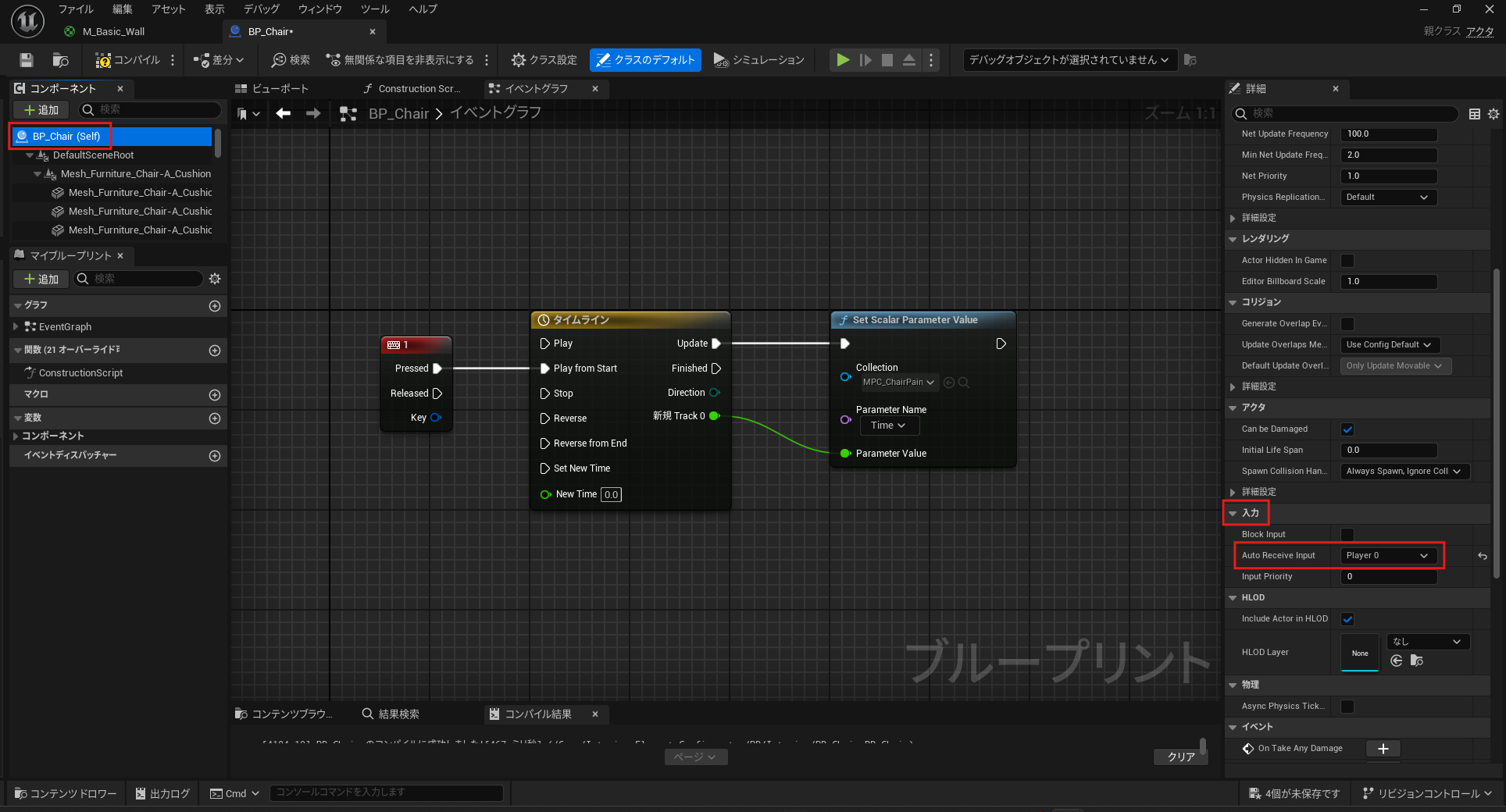Open the Physics Replication Default dropdown

point(1387,198)
